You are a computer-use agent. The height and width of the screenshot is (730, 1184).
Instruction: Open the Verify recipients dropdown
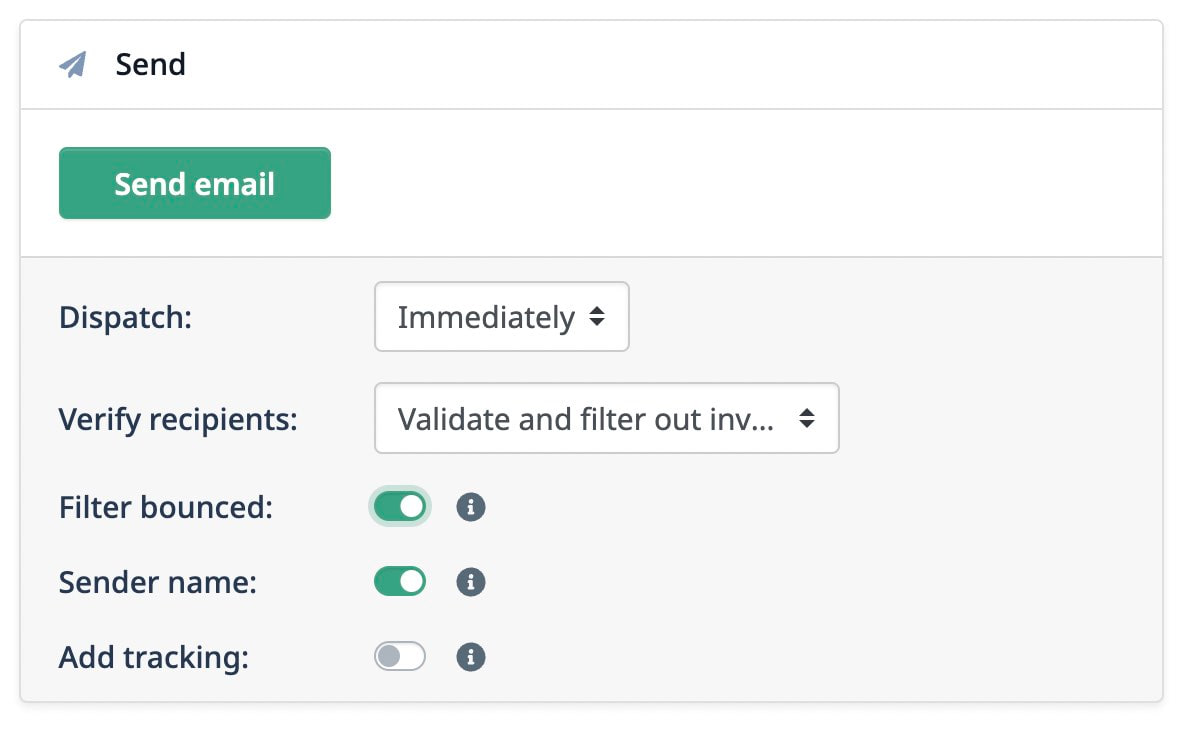pos(606,418)
